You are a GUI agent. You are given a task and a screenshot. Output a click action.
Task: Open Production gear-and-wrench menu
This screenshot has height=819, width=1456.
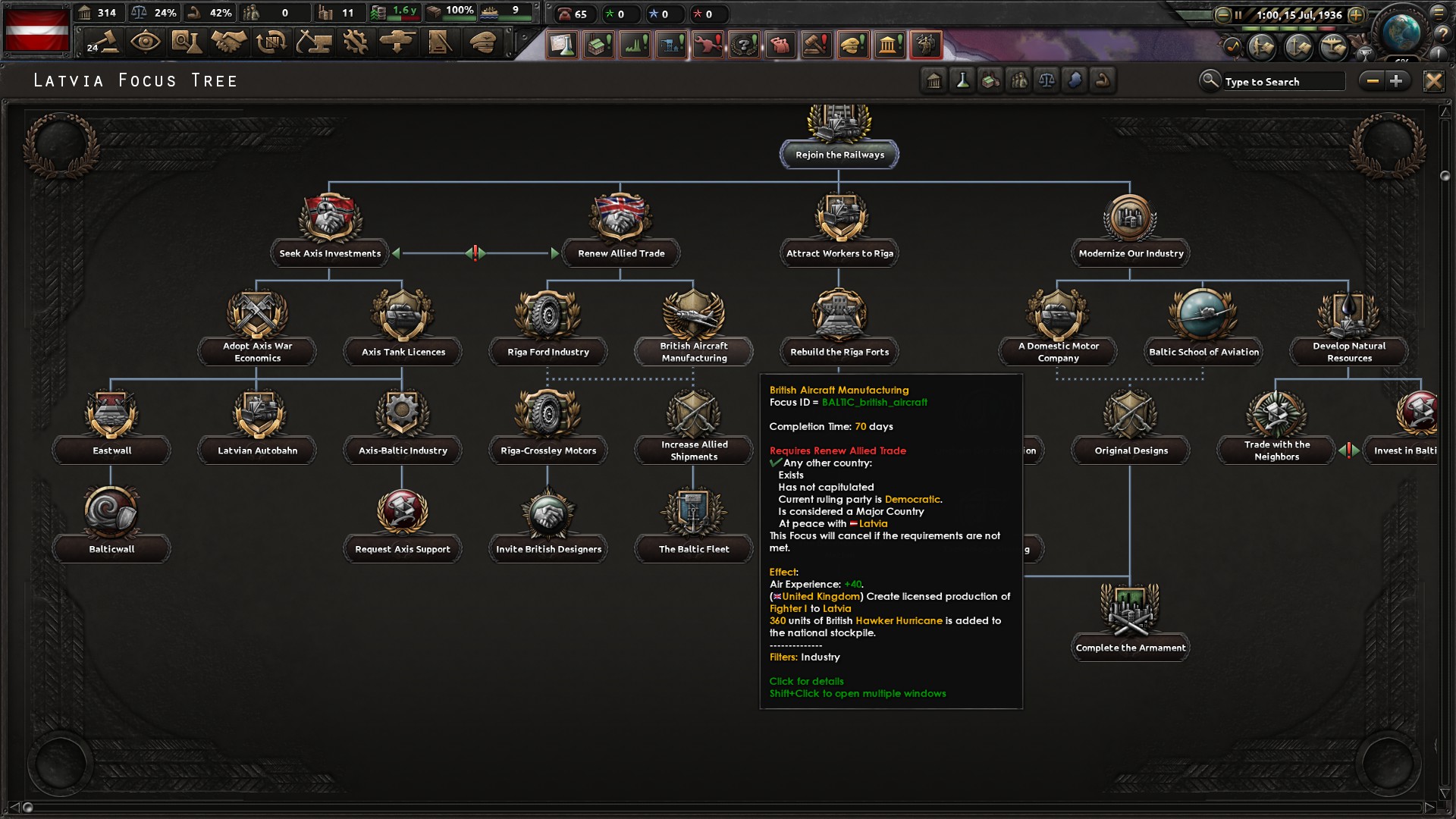pos(355,42)
